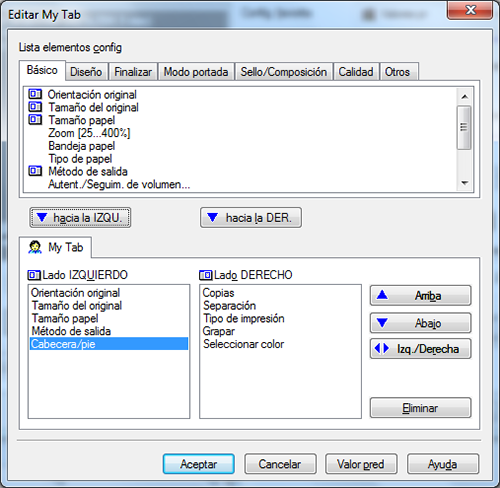Image resolution: width=500 pixels, height=488 pixels.
Task: Select Copias in Lado DERECHO list
Action: pyautogui.click(x=218, y=293)
